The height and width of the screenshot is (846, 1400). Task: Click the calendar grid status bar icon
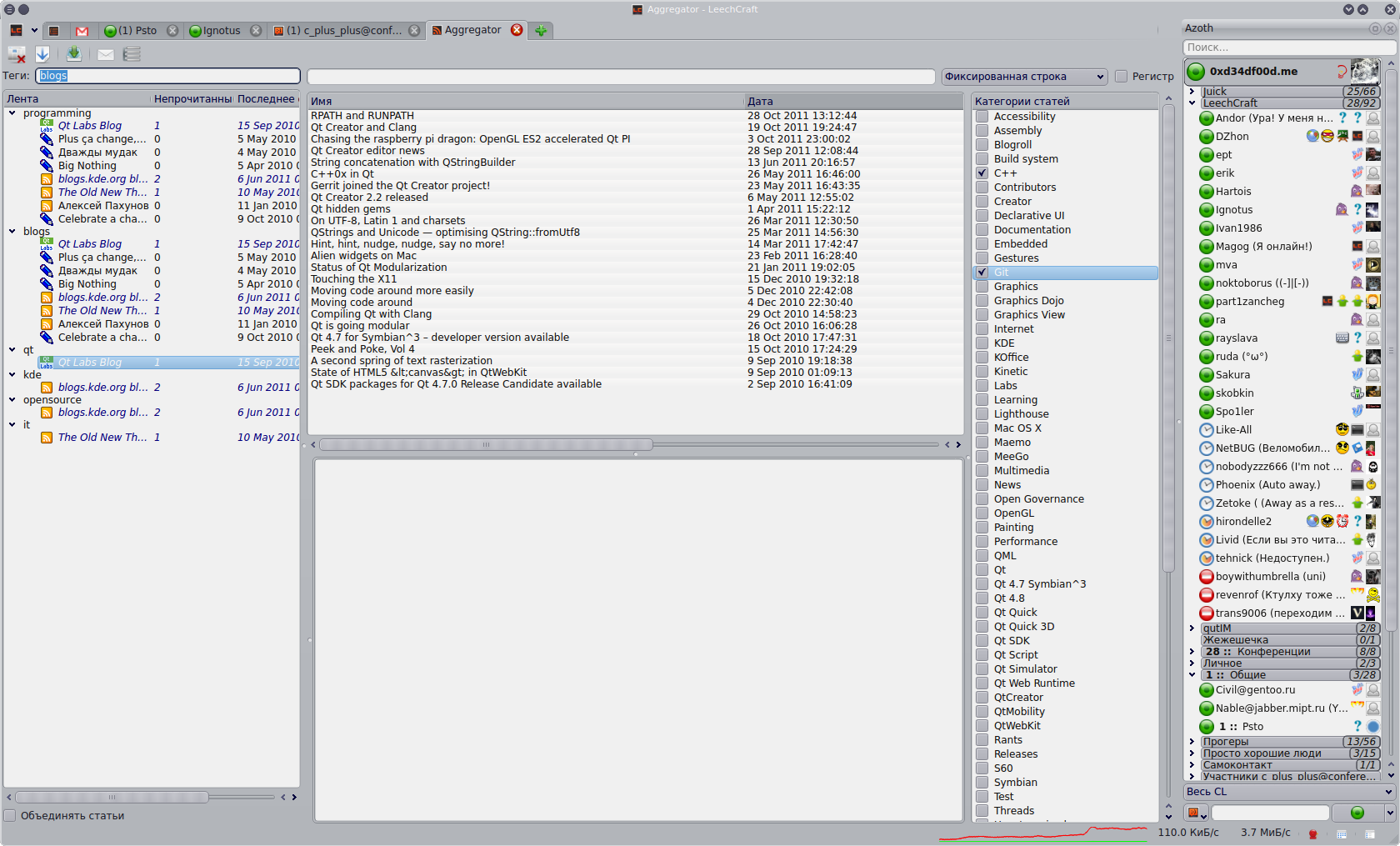[x=1342, y=833]
